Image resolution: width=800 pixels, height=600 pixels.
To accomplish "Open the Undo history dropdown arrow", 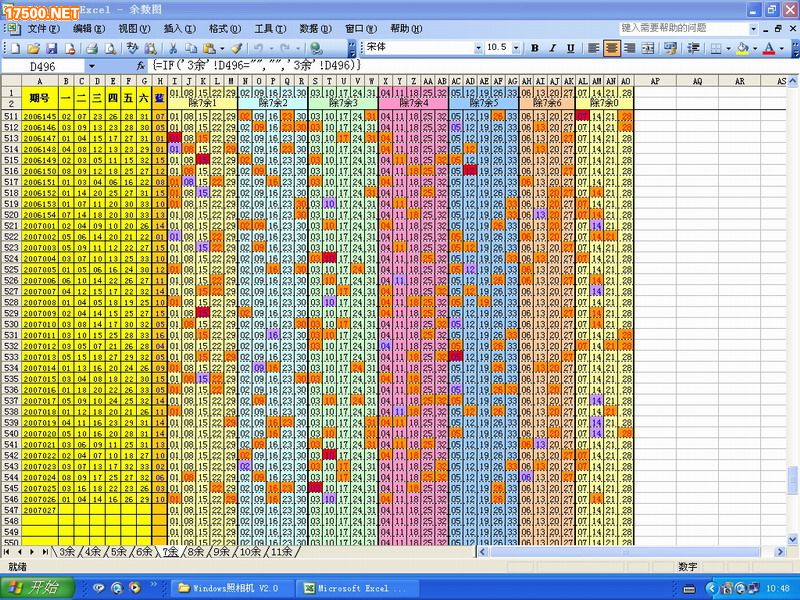I will coord(271,48).
